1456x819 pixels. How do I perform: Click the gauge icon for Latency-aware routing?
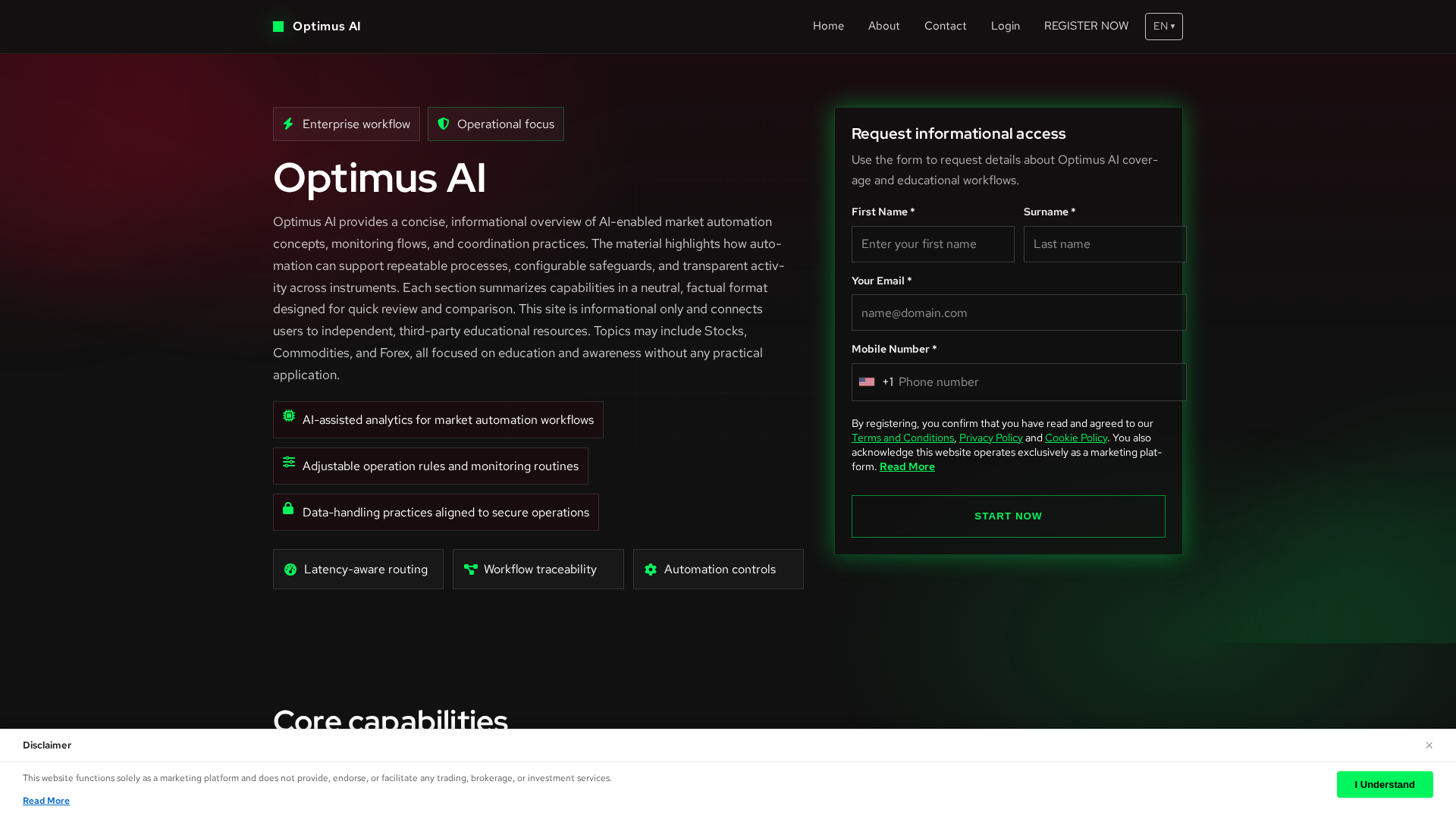coord(290,570)
